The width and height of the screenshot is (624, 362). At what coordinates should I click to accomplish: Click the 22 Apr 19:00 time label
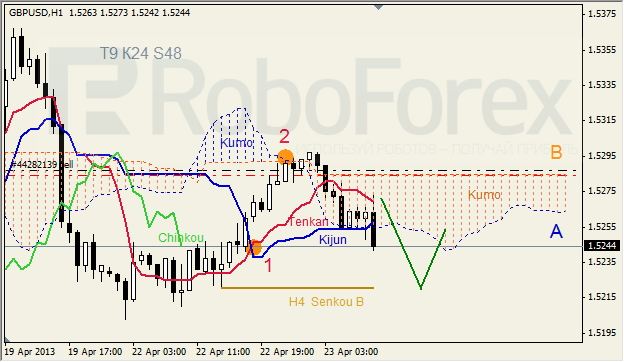(x=287, y=352)
